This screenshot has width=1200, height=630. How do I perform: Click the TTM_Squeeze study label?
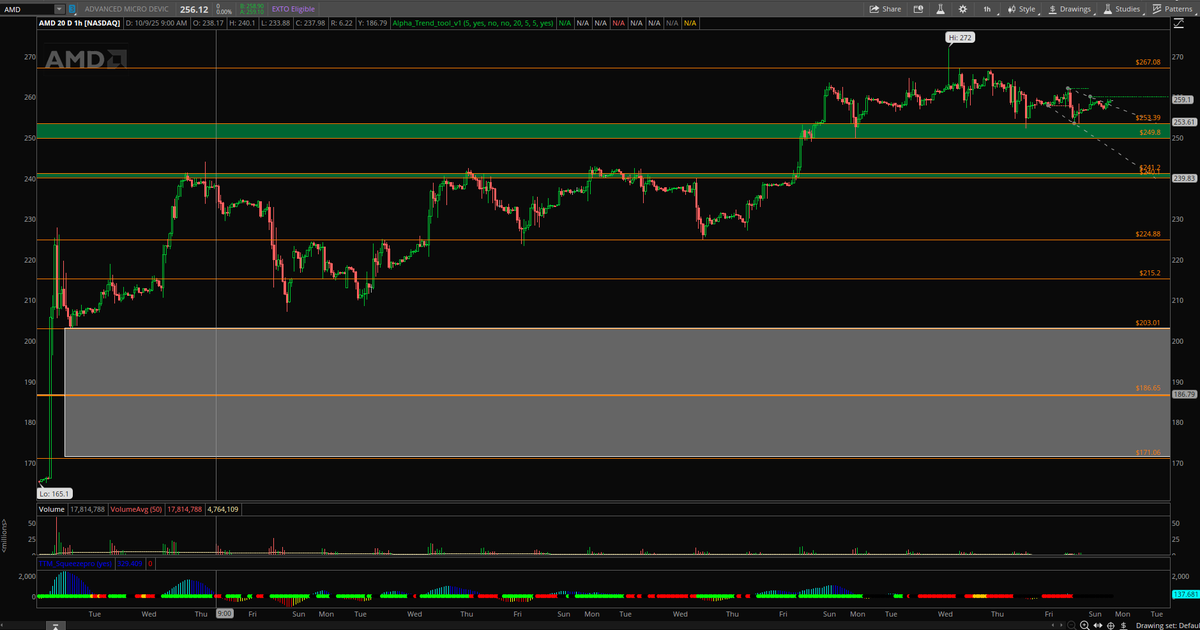(x=76, y=563)
